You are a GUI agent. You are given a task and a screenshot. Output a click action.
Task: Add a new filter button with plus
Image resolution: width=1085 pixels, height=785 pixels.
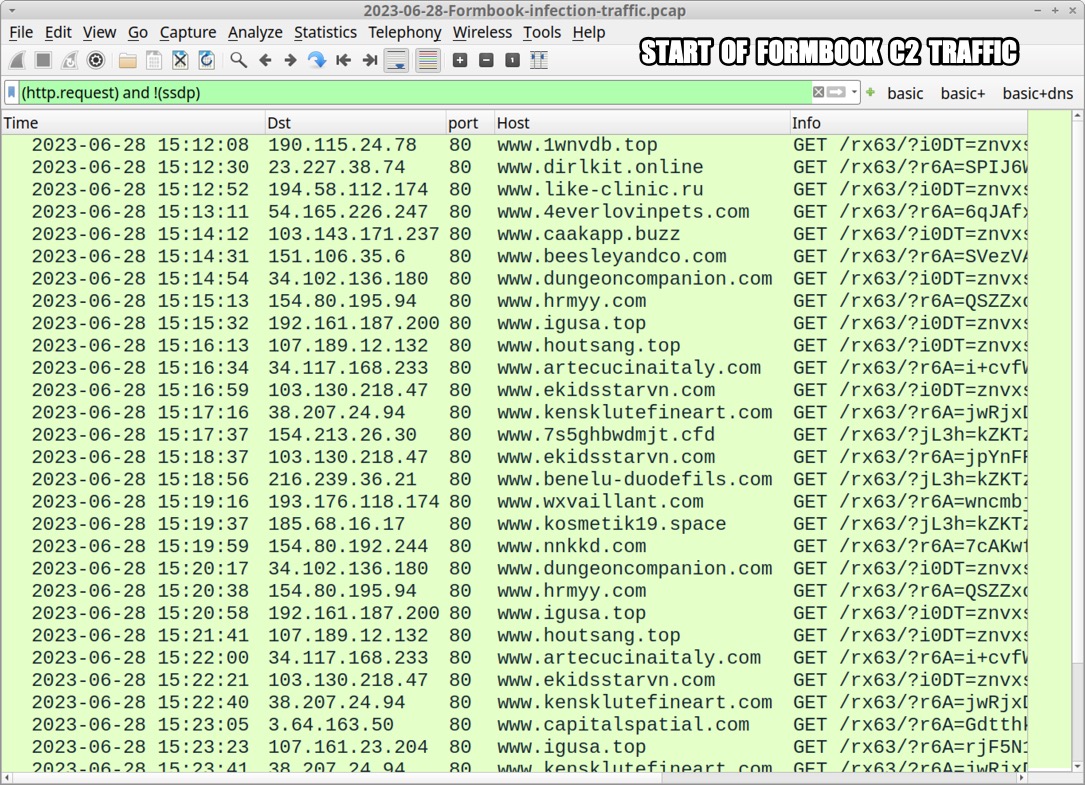[870, 92]
